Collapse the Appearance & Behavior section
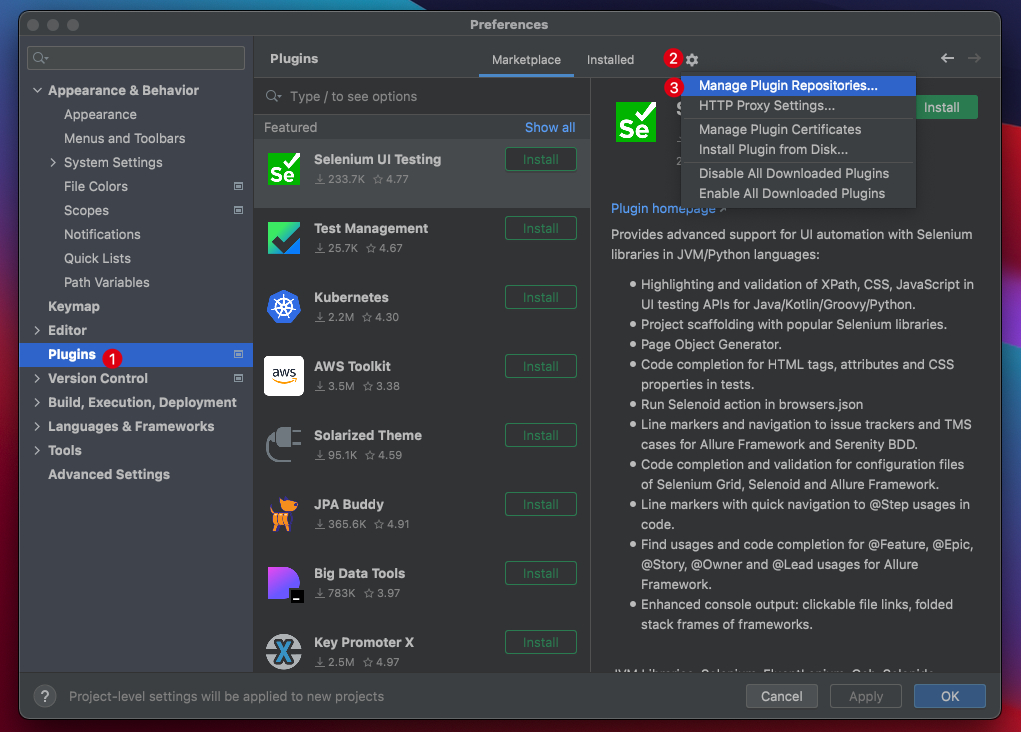Screen dimensions: 1021x732 37,90
